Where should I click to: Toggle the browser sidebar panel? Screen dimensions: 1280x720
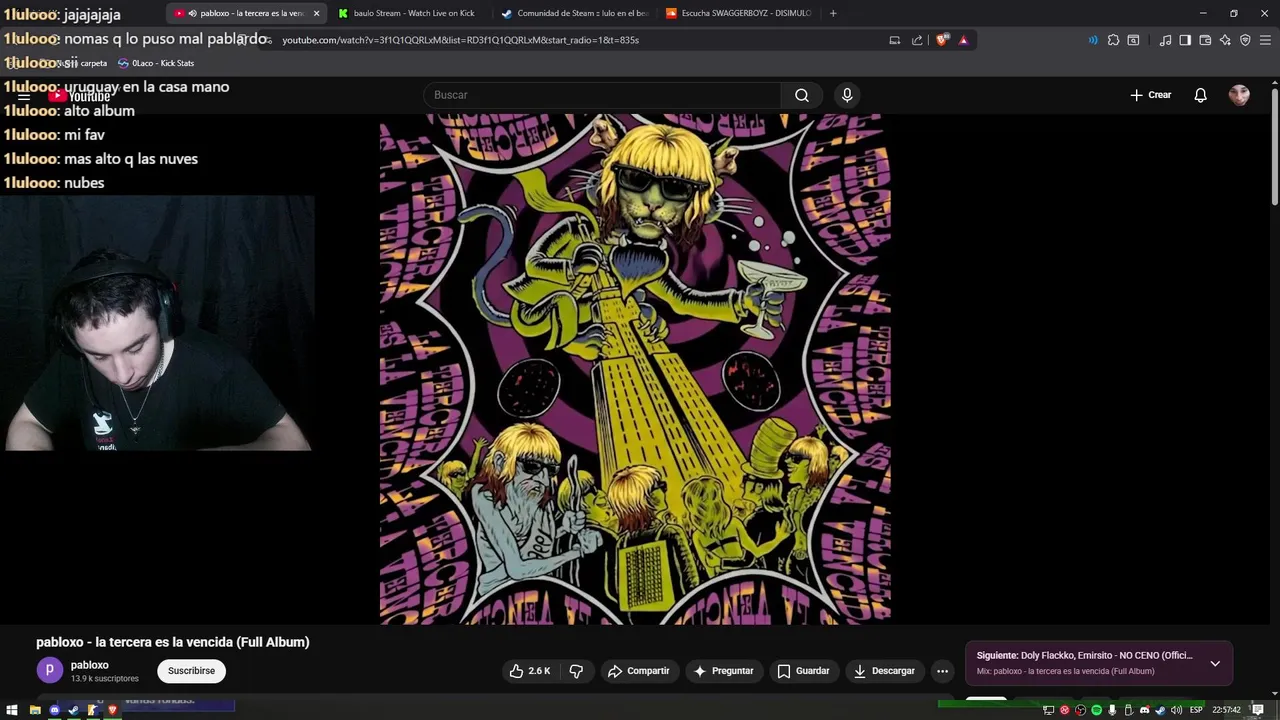pos(1185,40)
